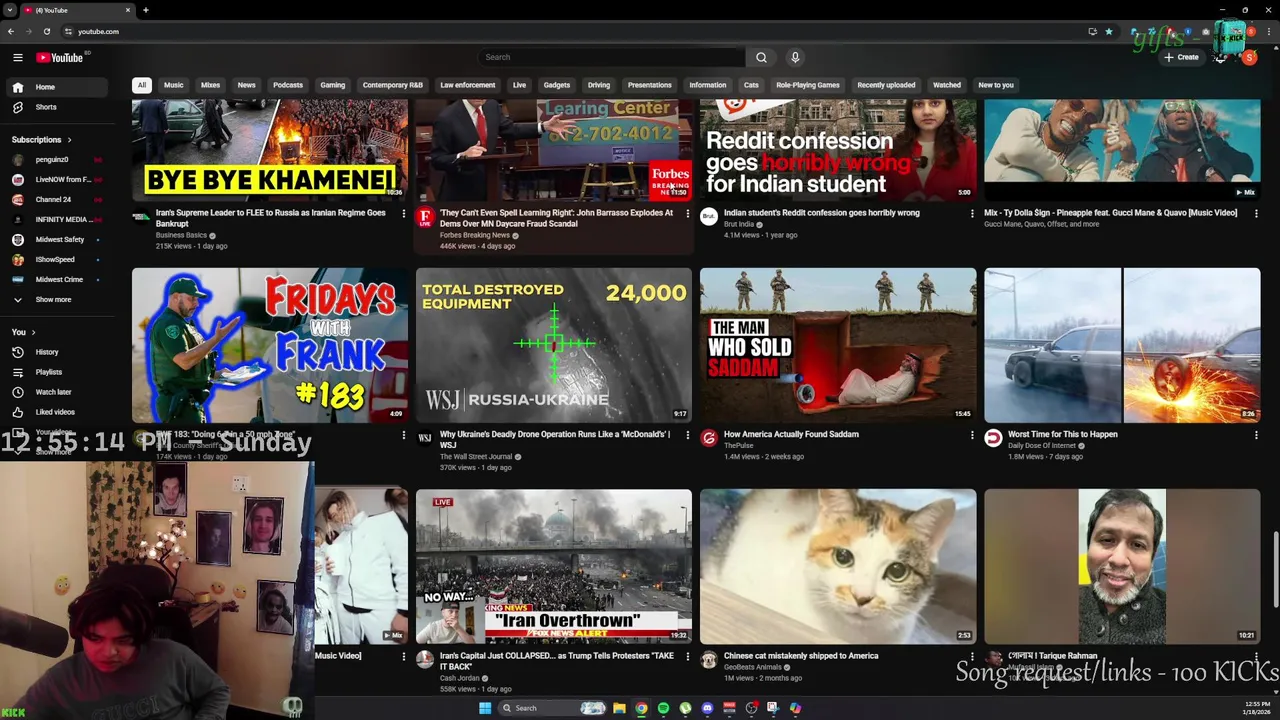Select the Recently uploaded chip
Screen dimensions: 1280x720
click(886, 85)
